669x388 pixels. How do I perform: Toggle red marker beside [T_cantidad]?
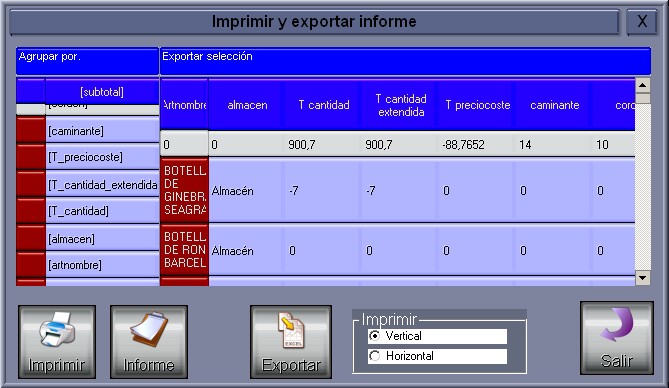31,211
